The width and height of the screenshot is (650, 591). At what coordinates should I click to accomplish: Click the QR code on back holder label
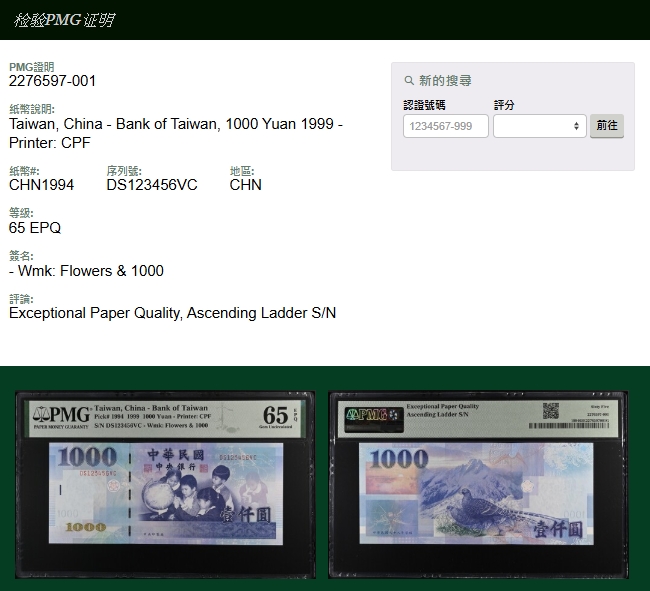[x=550, y=410]
